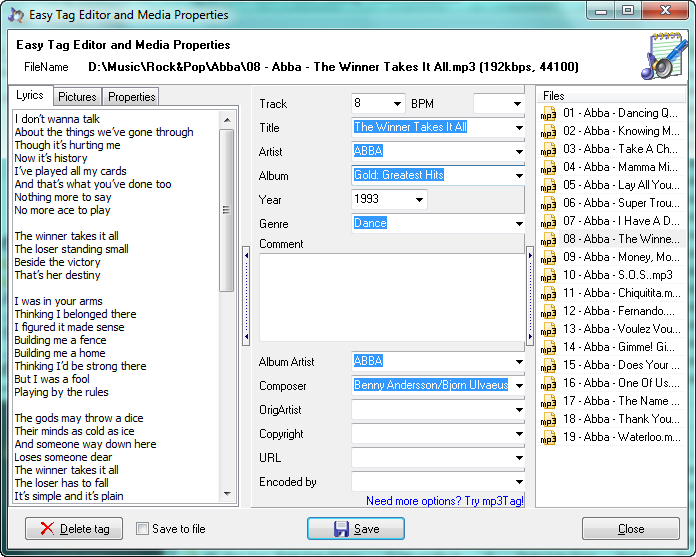
Task: Click mp3 icon of 13 - Abba - Voulez Vou...
Action: point(548,330)
